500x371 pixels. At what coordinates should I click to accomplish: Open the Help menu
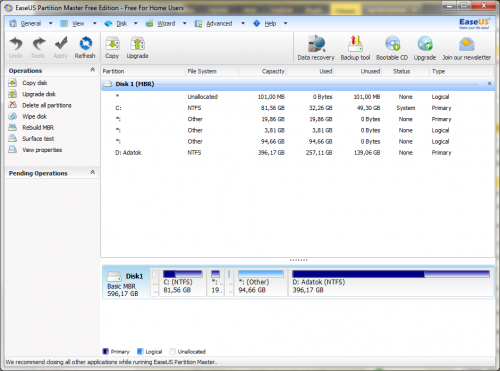point(270,23)
